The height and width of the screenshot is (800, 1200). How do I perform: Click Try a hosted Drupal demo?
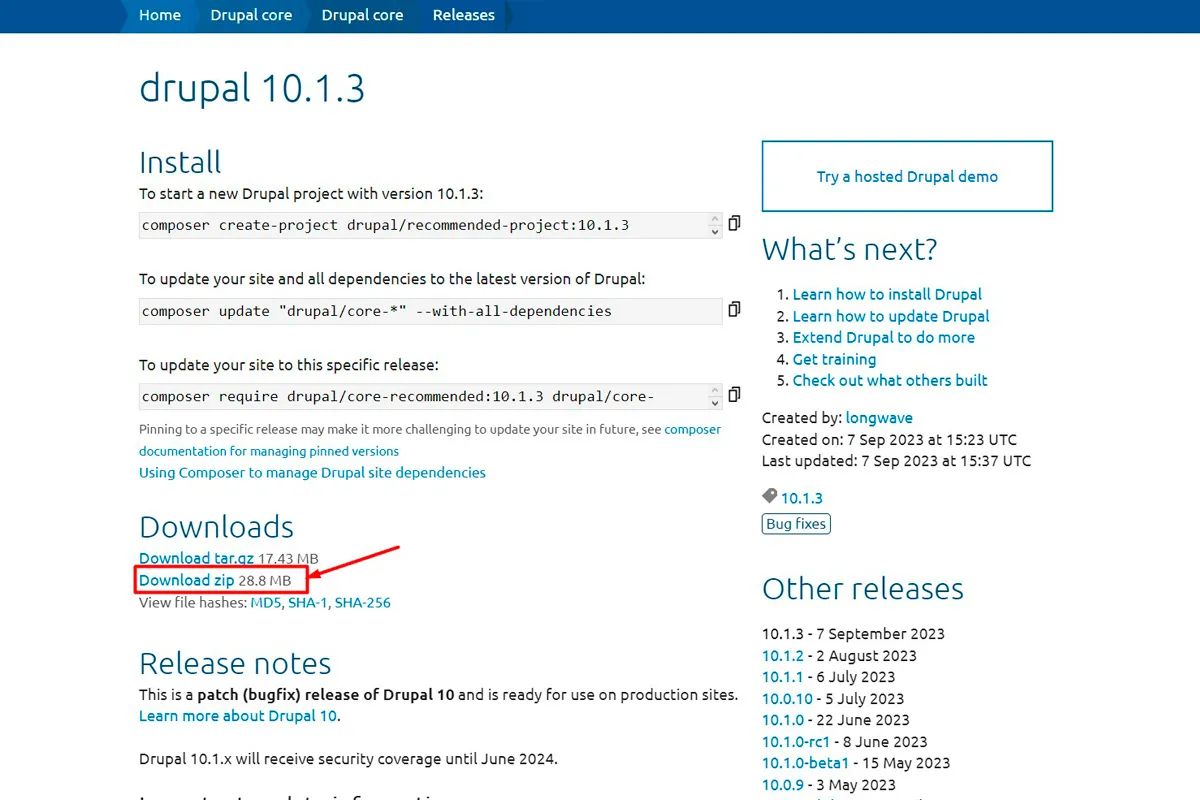907,176
